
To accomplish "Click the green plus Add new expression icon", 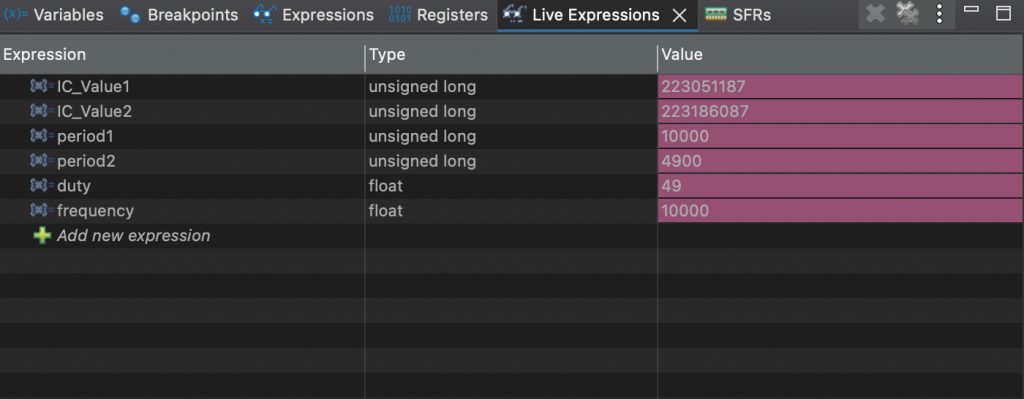I will [42, 236].
